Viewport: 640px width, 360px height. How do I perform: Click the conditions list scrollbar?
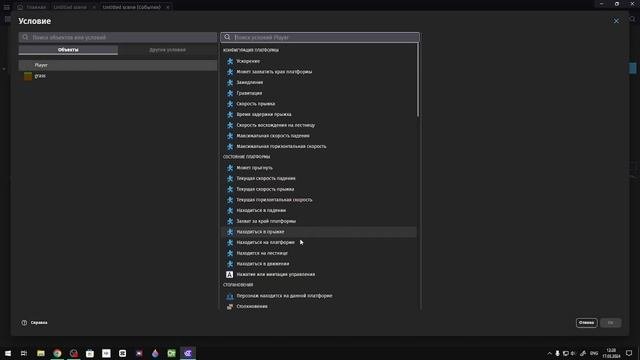point(418,80)
